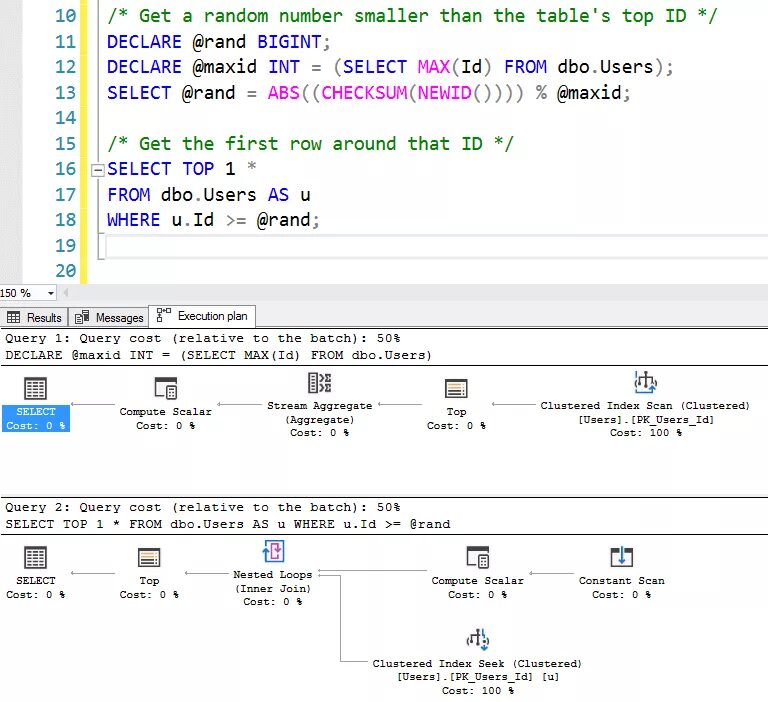Click Clustered Index Seek Cost: 100 % text
The image size is (768, 702).
(x=478, y=690)
